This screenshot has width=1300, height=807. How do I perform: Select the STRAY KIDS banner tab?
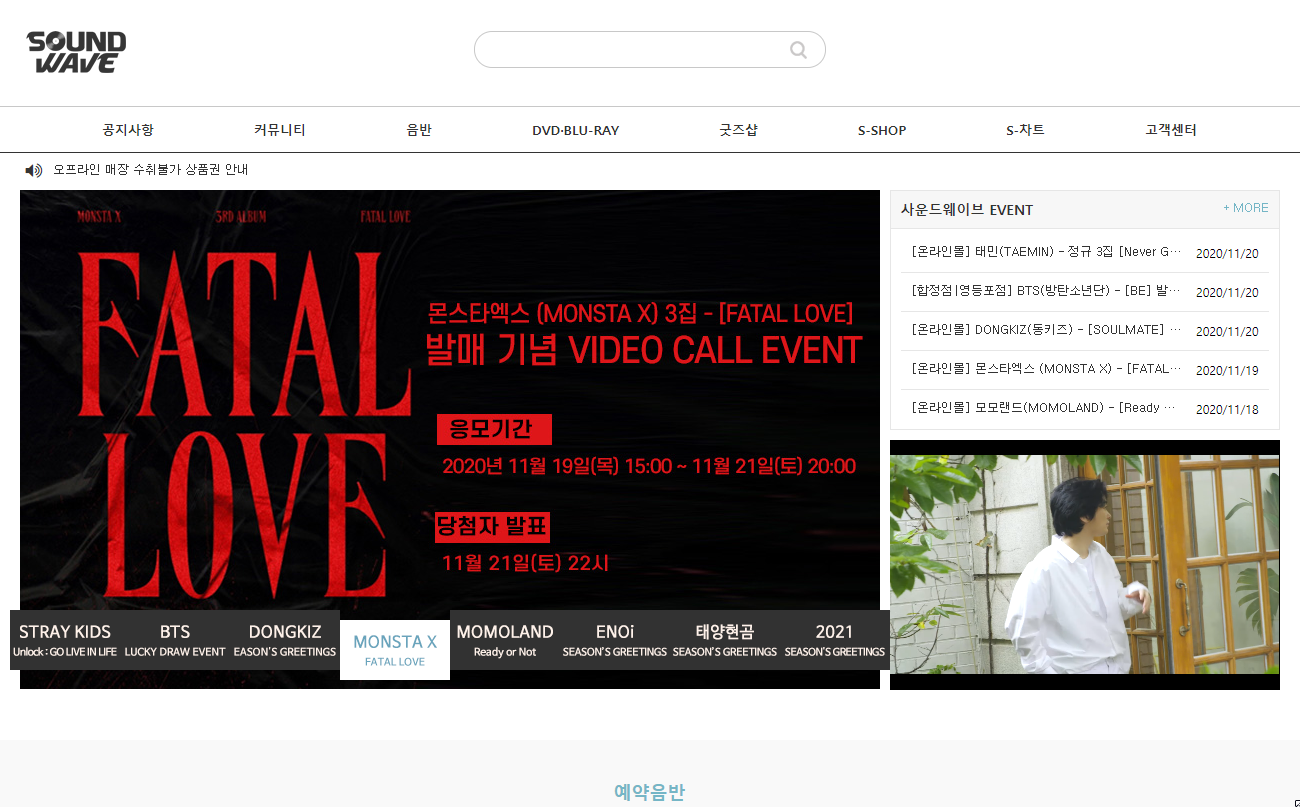tap(65, 640)
